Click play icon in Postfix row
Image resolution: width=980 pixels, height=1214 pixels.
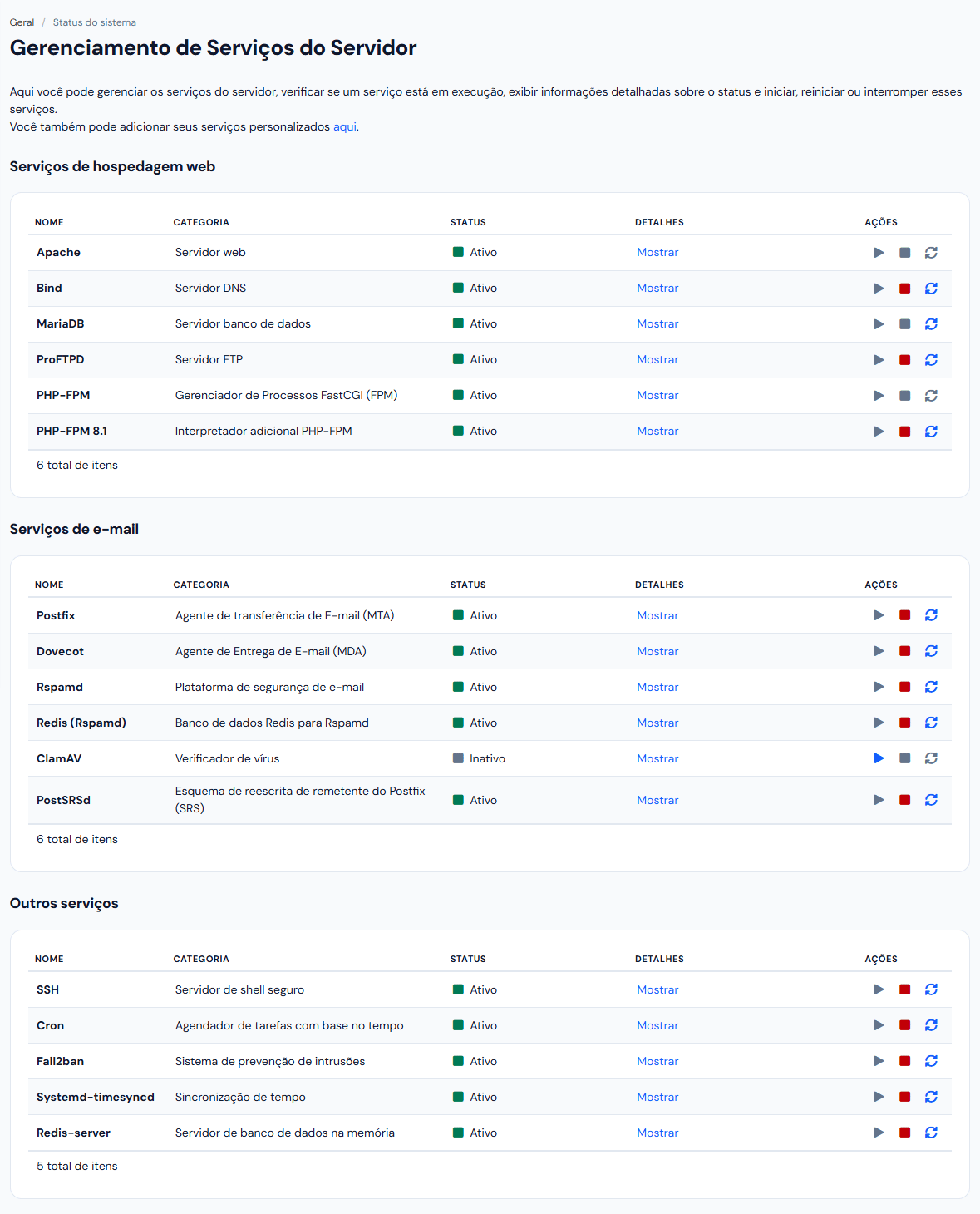[879, 615]
